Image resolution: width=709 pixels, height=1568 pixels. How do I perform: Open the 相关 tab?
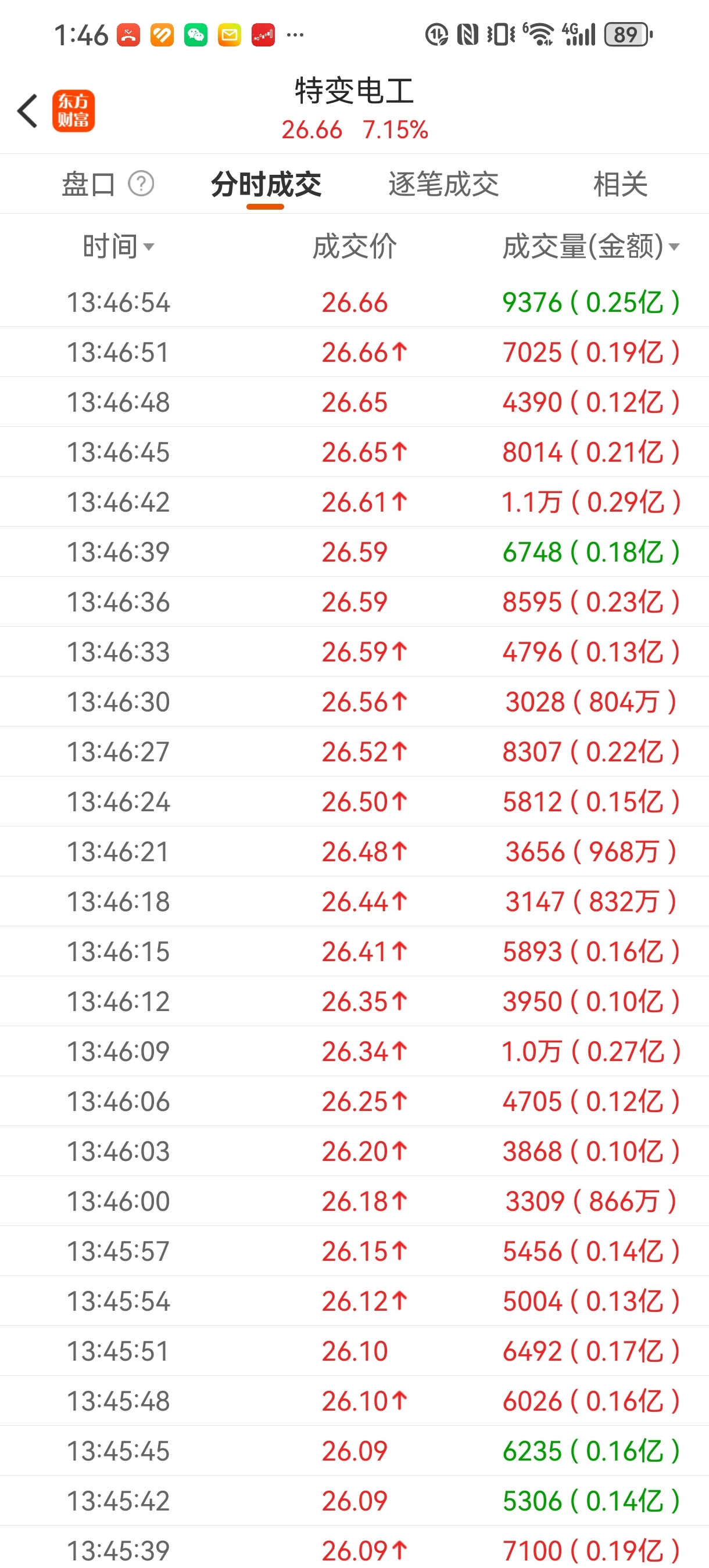pos(620,184)
